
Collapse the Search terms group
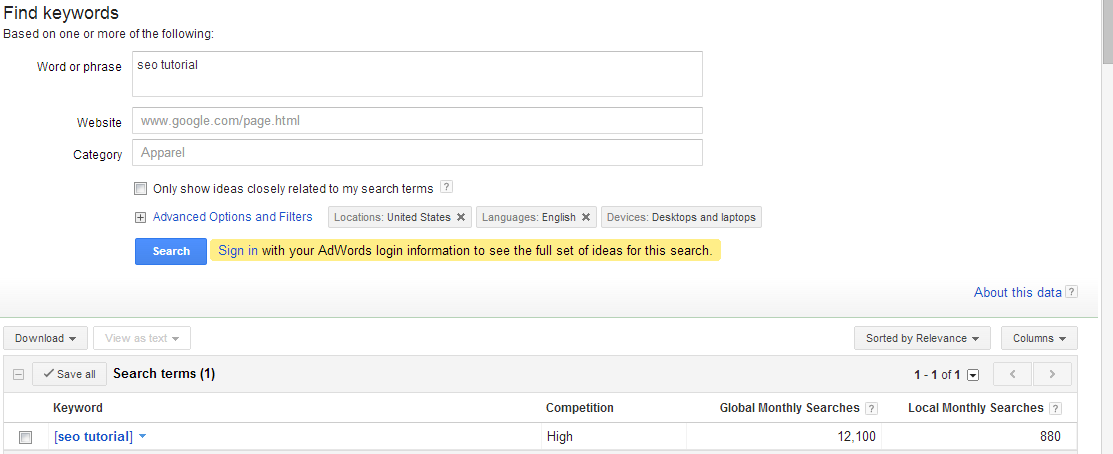point(18,374)
